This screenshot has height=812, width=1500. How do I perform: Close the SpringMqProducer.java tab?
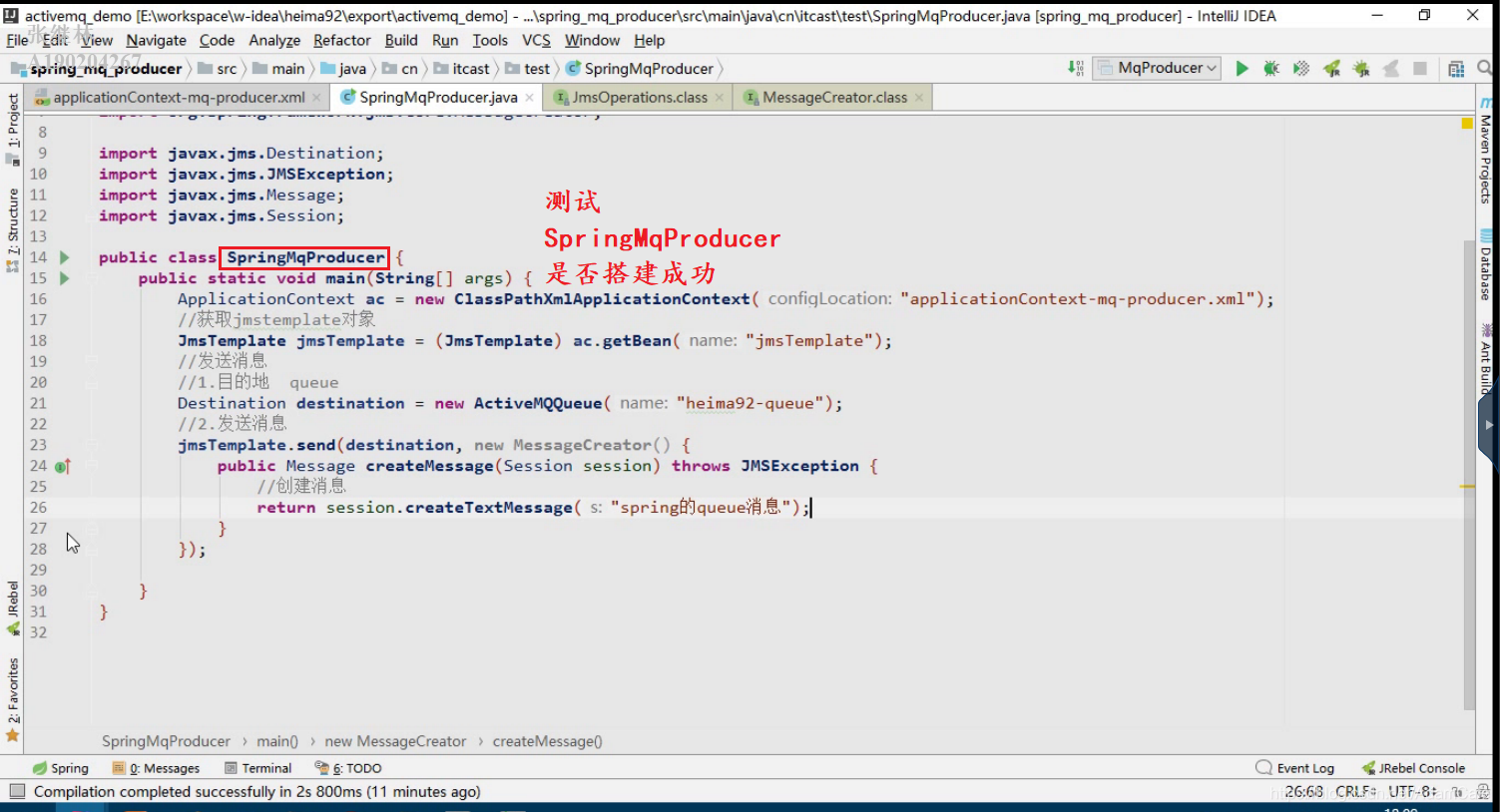point(529,98)
